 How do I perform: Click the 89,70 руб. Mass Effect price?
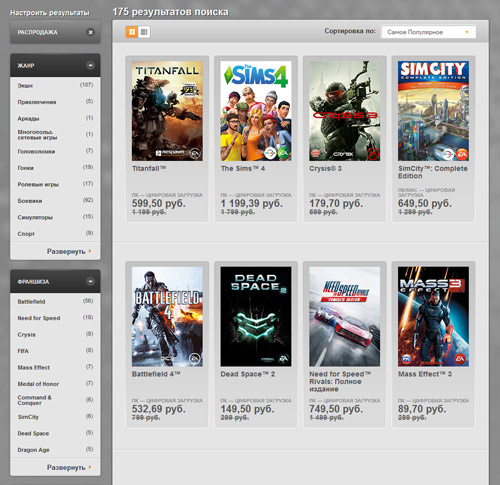422,409
